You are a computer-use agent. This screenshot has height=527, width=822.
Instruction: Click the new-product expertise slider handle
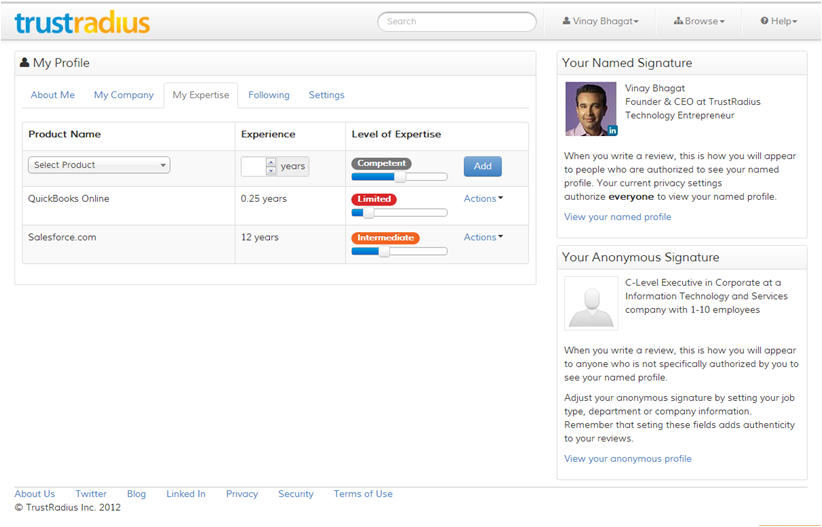[400, 177]
